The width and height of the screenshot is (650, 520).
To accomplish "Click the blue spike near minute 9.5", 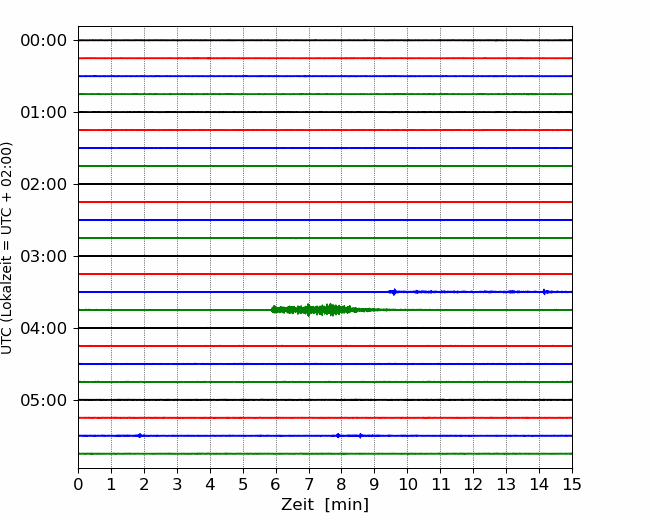I will click(393, 292).
